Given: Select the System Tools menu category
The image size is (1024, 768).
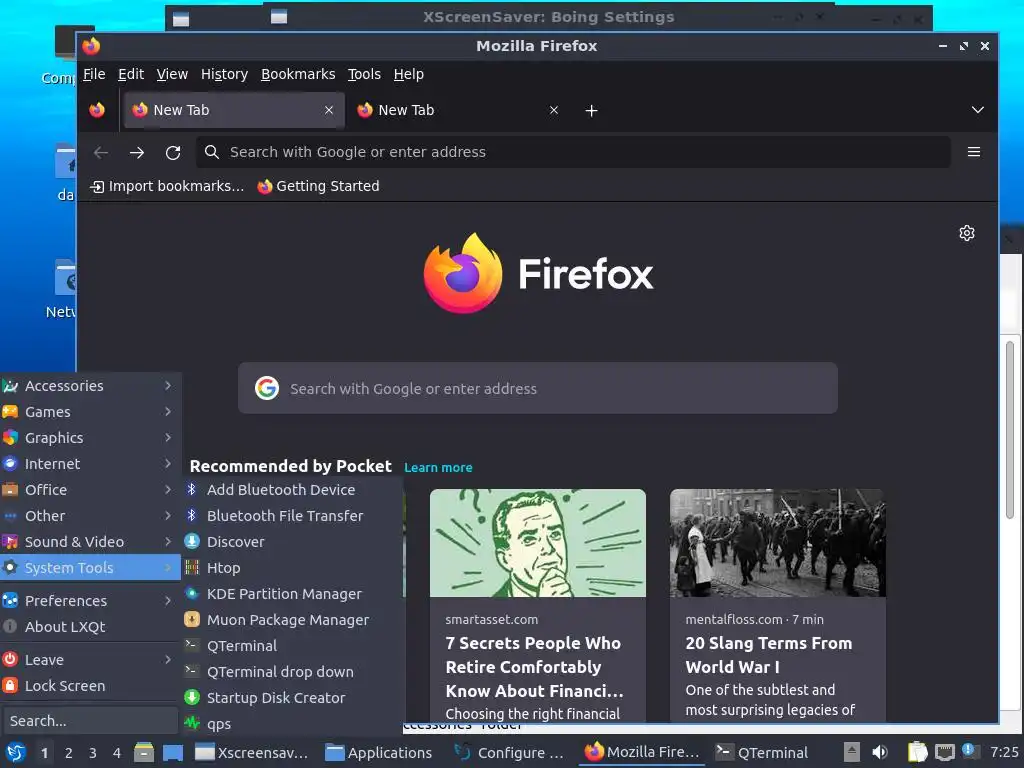Looking at the screenshot, I should click(90, 568).
